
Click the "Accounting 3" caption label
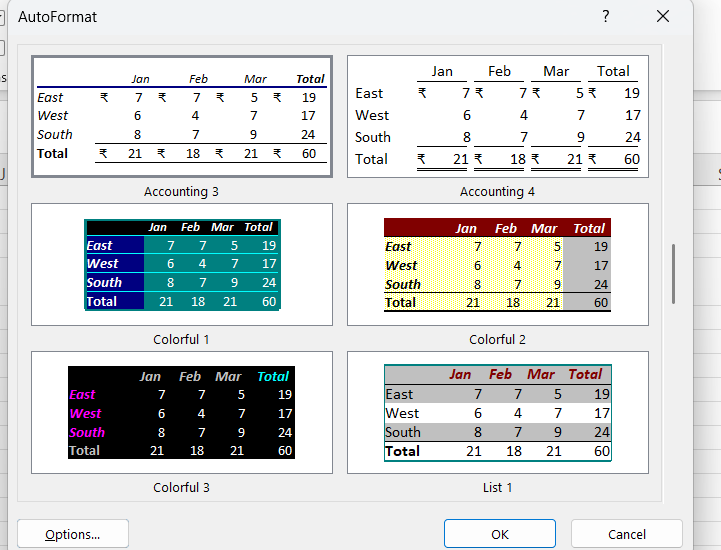coord(181,191)
